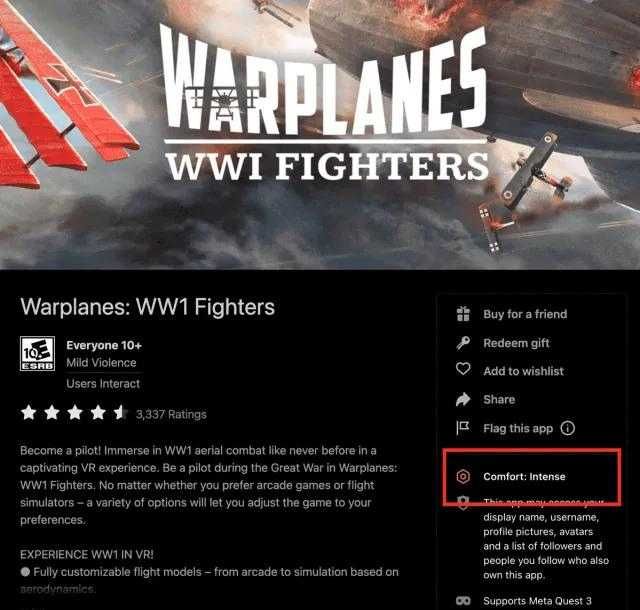Open the 3,337 Ratings link
This screenshot has height=610, width=640.
[x=171, y=414]
